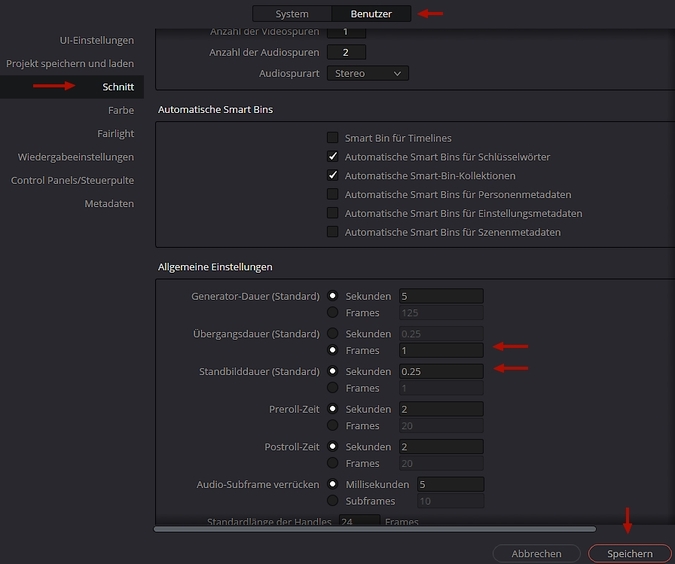The image size is (675, 564).
Task: Choose Subframes for Audio-Subframe verrücken
Action: tap(333, 501)
